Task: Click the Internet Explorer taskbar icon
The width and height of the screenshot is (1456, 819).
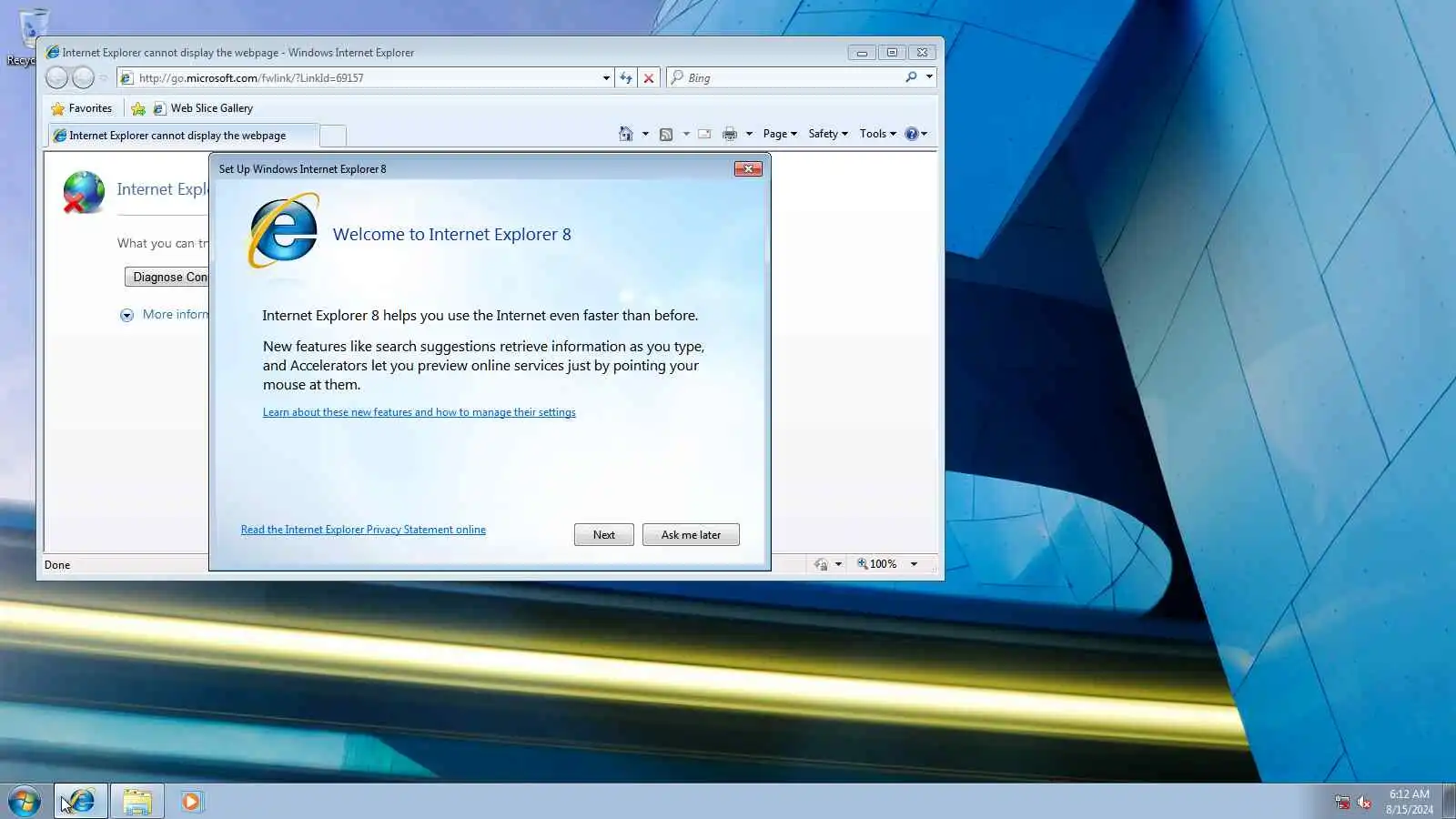Action: pyautogui.click(x=81, y=802)
